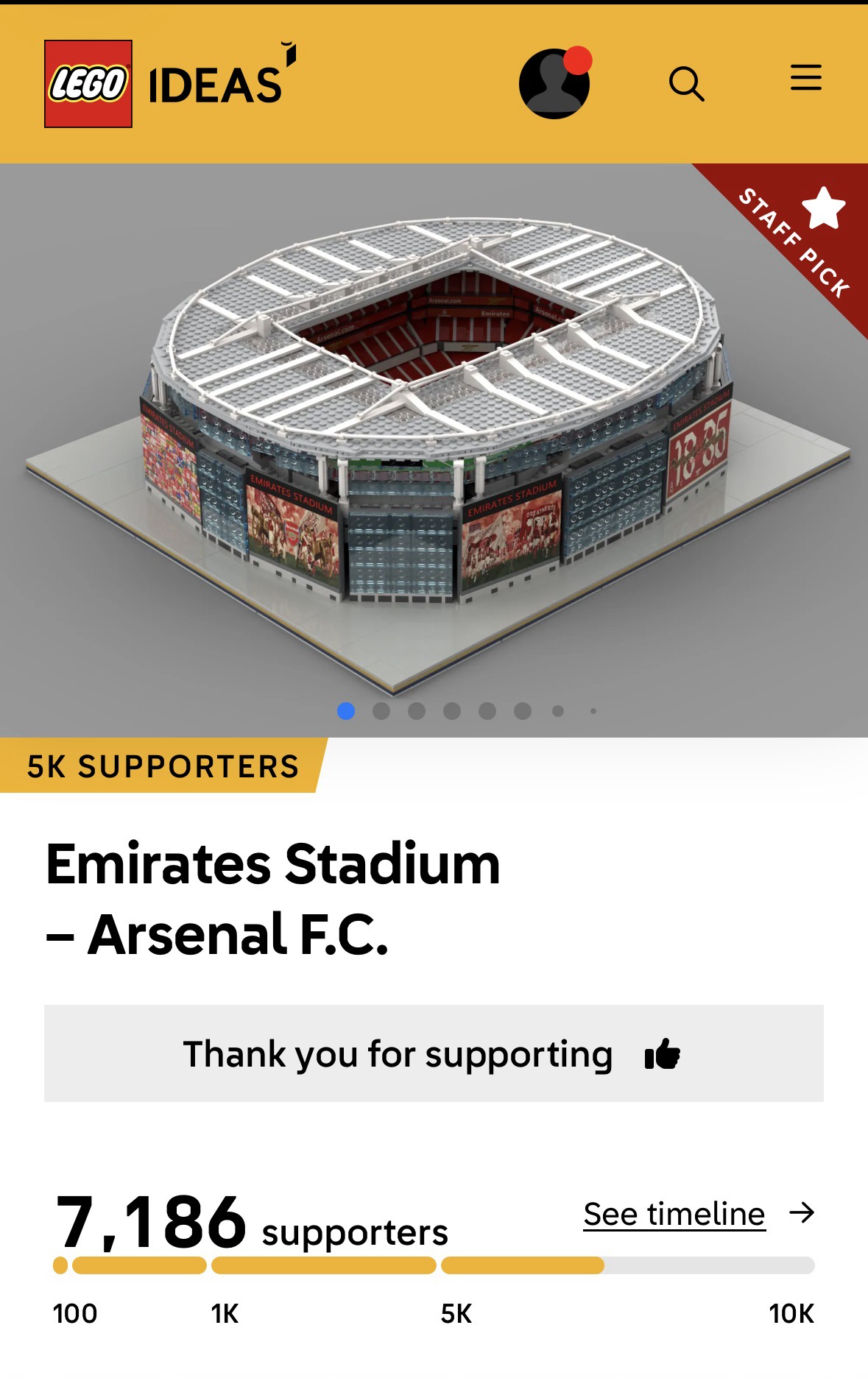Select the fourth carousel dot
The image size is (868, 1378).
(452, 711)
